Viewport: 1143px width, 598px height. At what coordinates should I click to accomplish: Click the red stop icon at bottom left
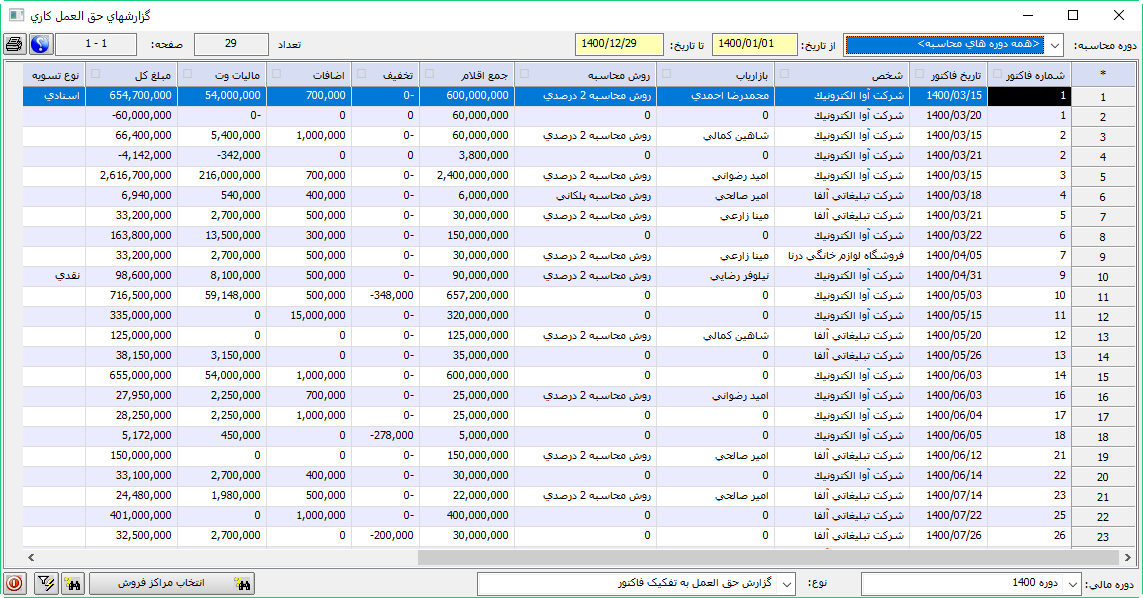[14, 582]
